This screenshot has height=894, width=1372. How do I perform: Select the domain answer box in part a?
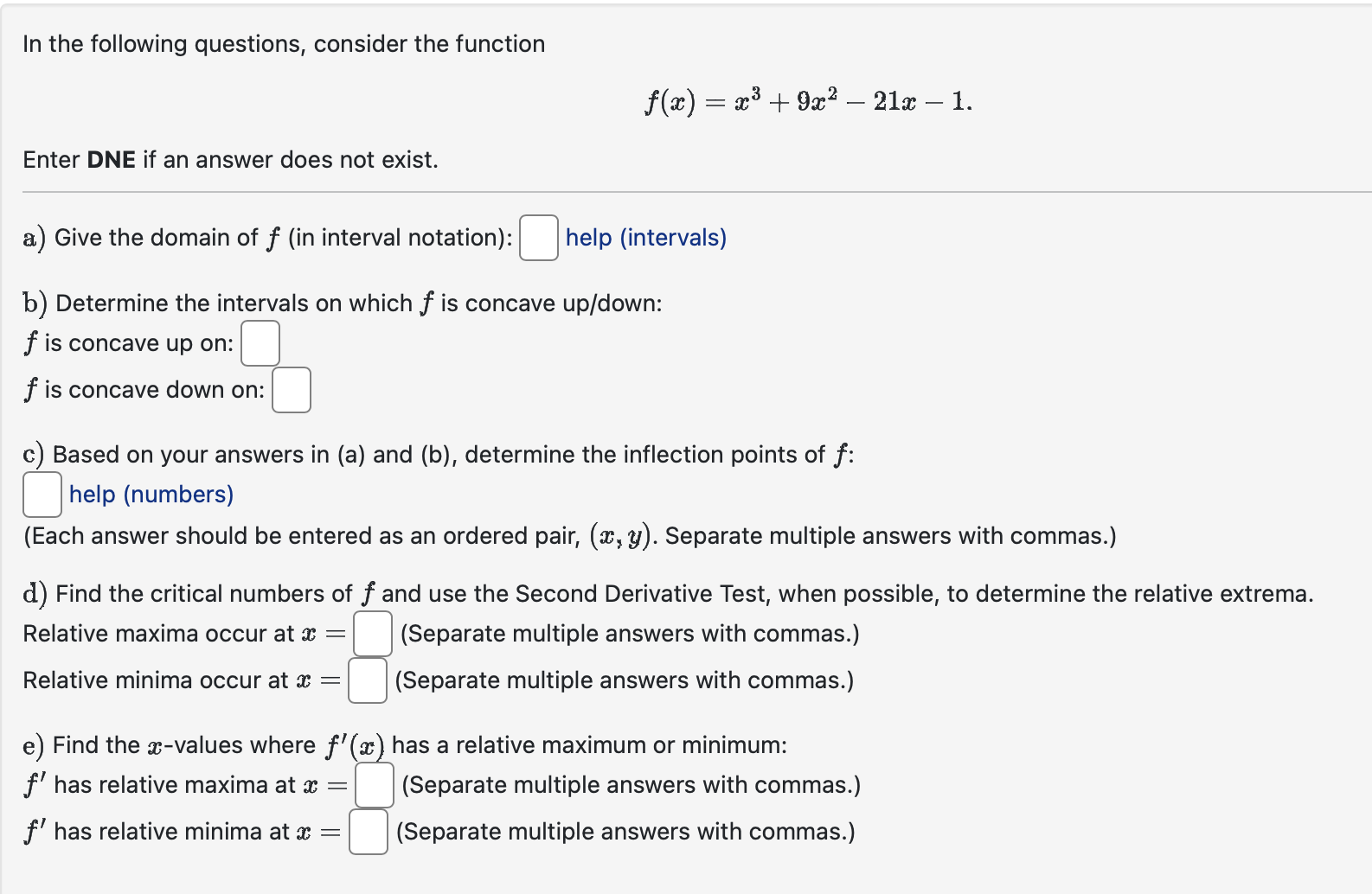[x=537, y=238]
